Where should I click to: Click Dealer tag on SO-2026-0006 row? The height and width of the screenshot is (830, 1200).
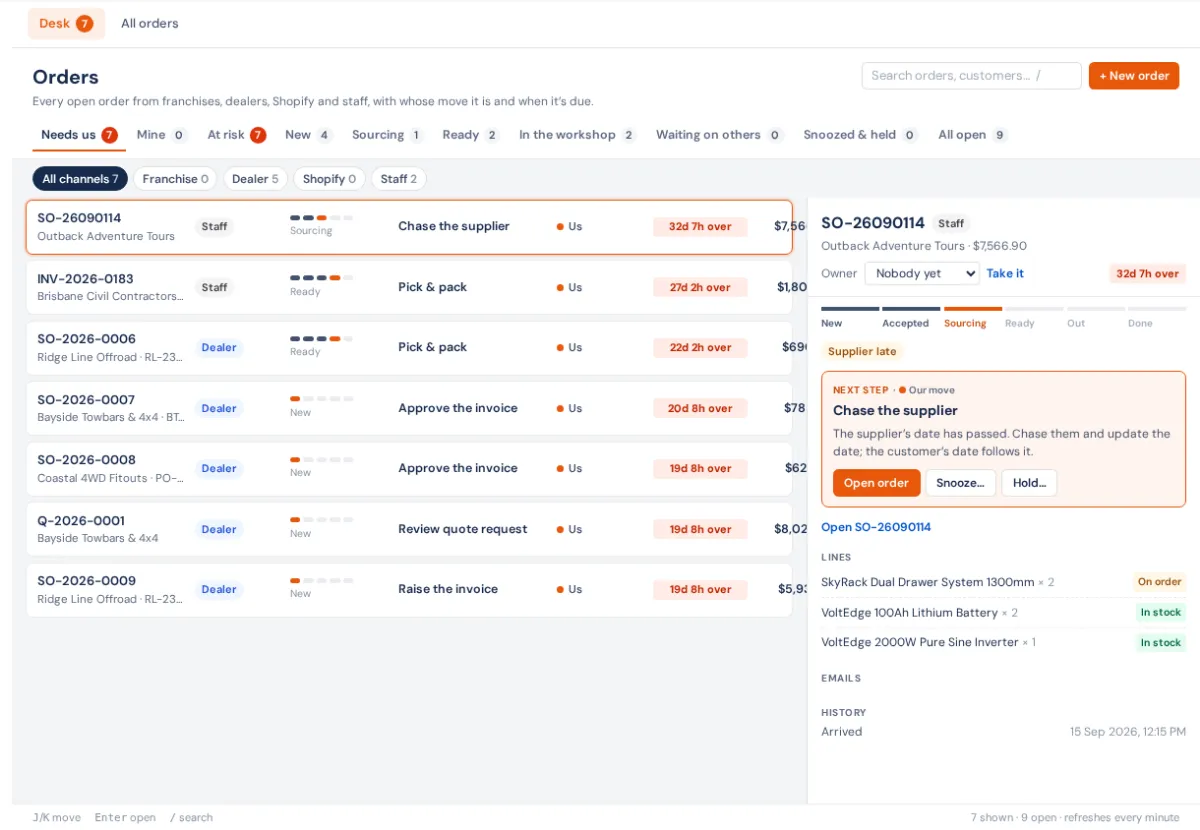(219, 348)
